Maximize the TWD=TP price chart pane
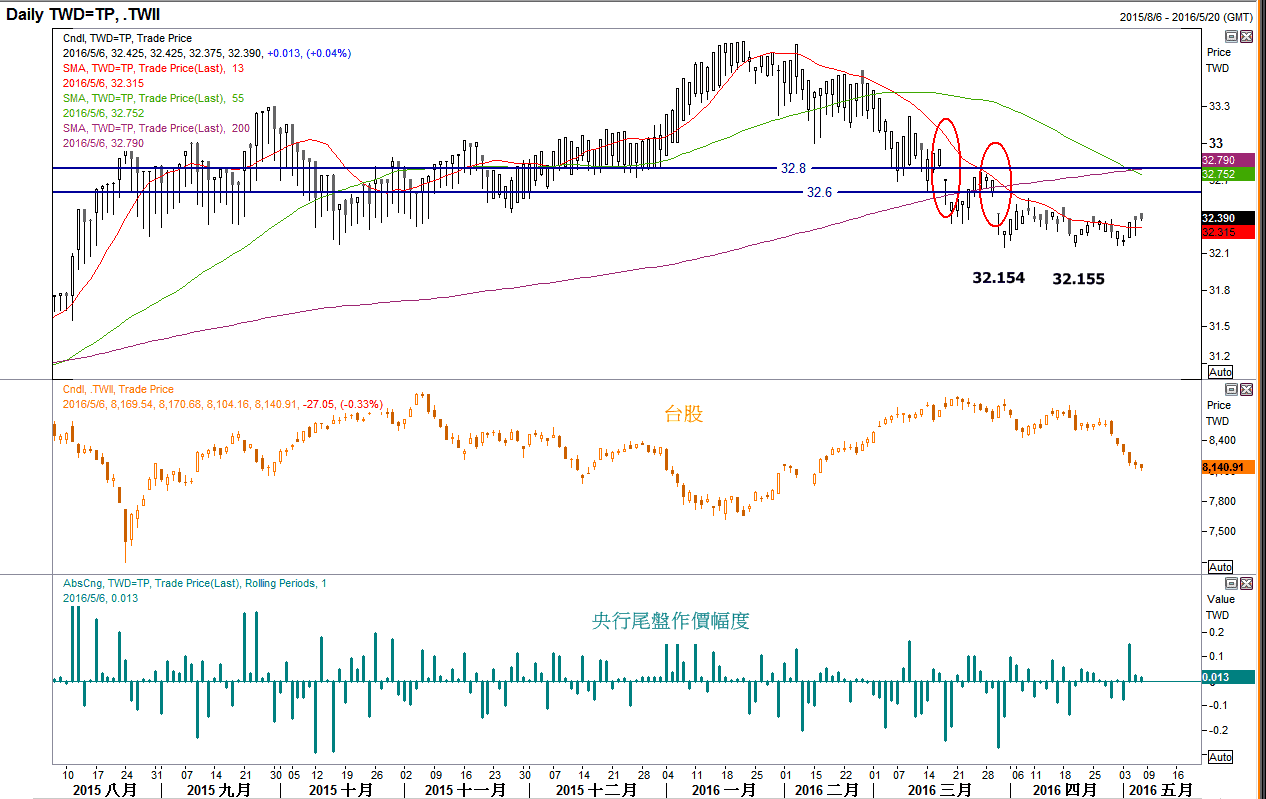 tap(1231, 36)
